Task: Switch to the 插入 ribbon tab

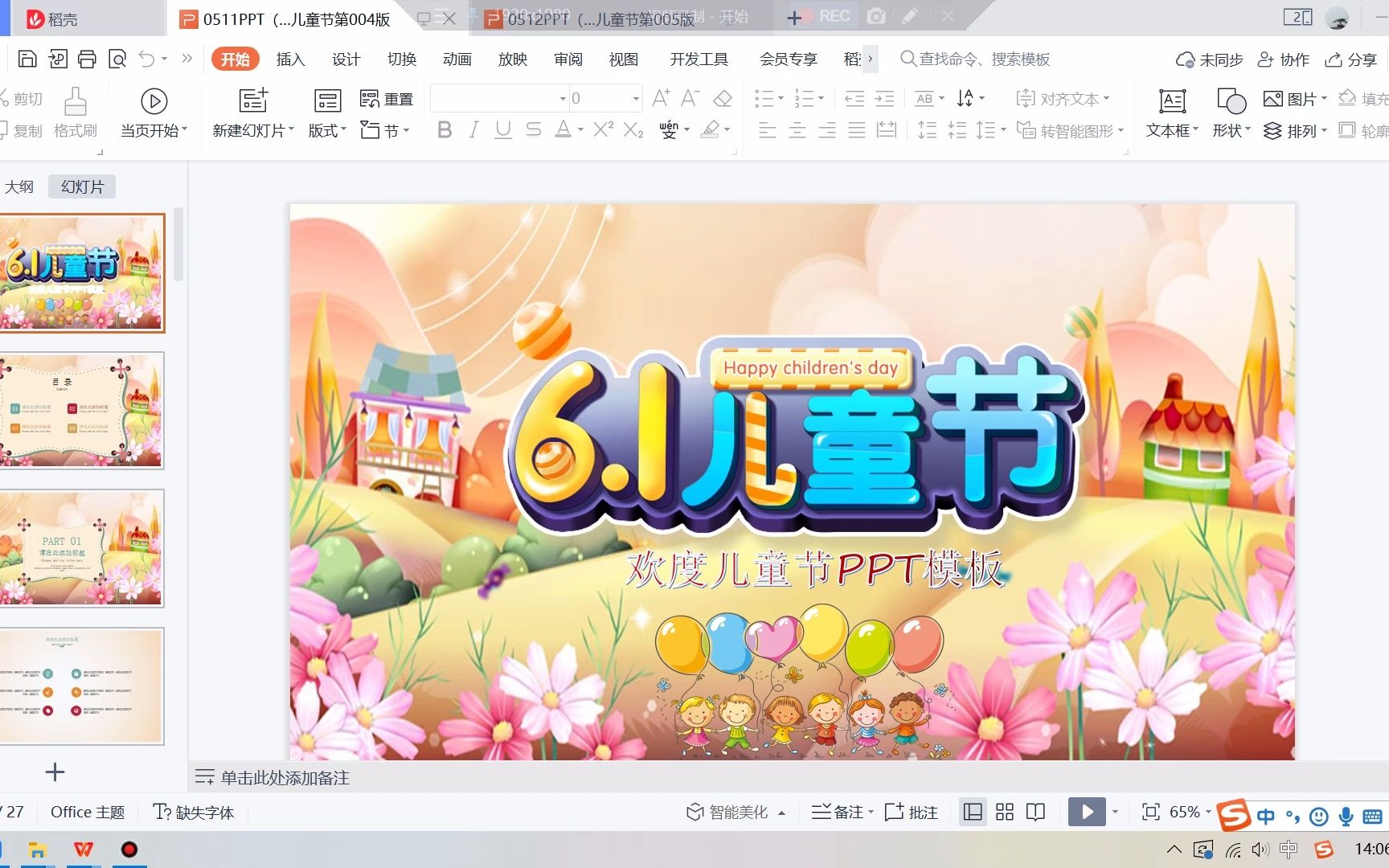Action: (x=289, y=59)
